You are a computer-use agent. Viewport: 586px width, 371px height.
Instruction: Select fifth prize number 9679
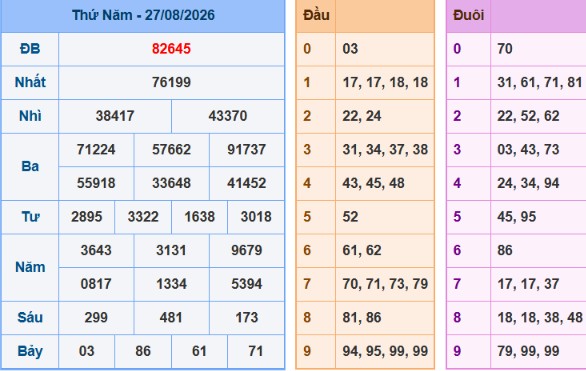(247, 250)
